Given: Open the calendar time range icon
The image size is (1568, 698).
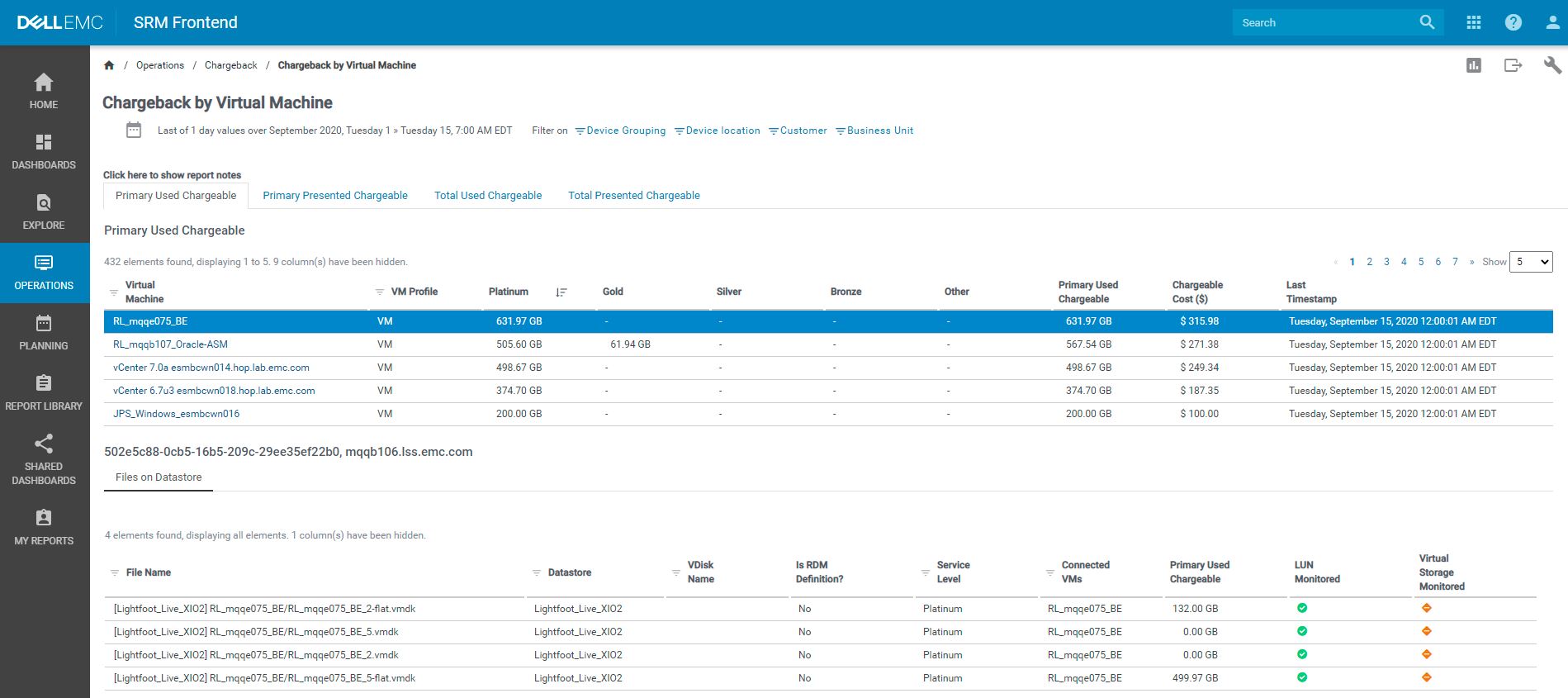Looking at the screenshot, I should (134, 130).
